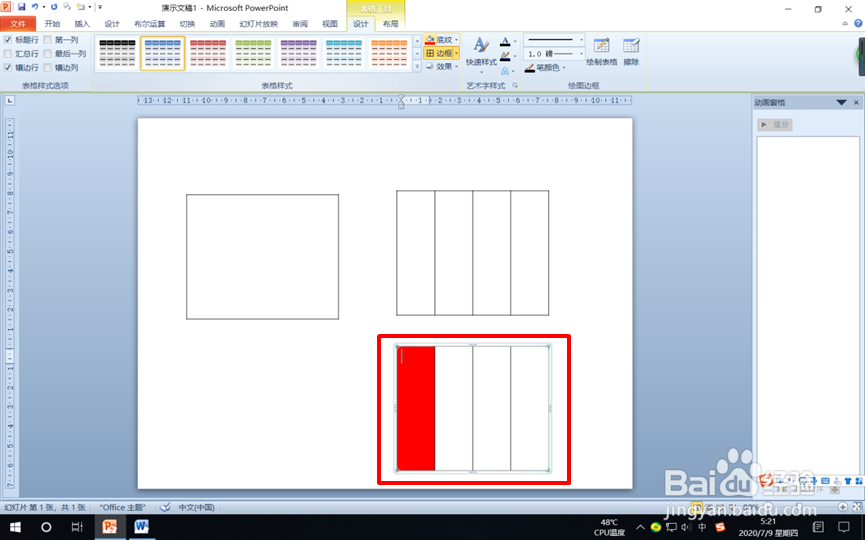
Task: Check the 汇总行 total row checkbox
Action: pyautogui.click(x=8, y=54)
